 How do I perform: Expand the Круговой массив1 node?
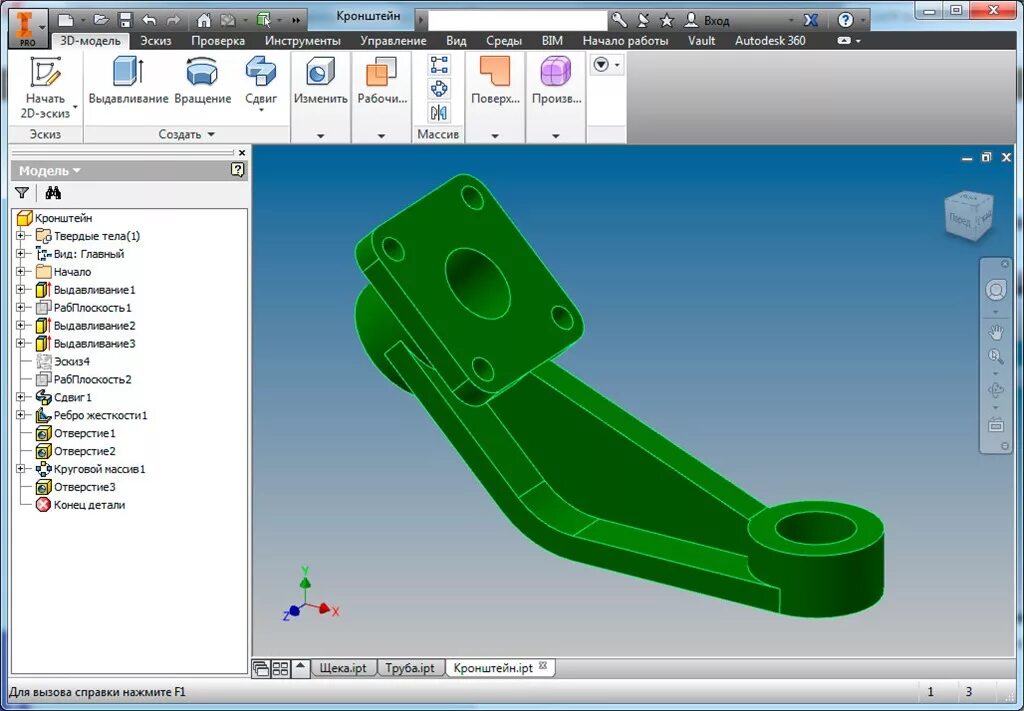click(x=20, y=469)
